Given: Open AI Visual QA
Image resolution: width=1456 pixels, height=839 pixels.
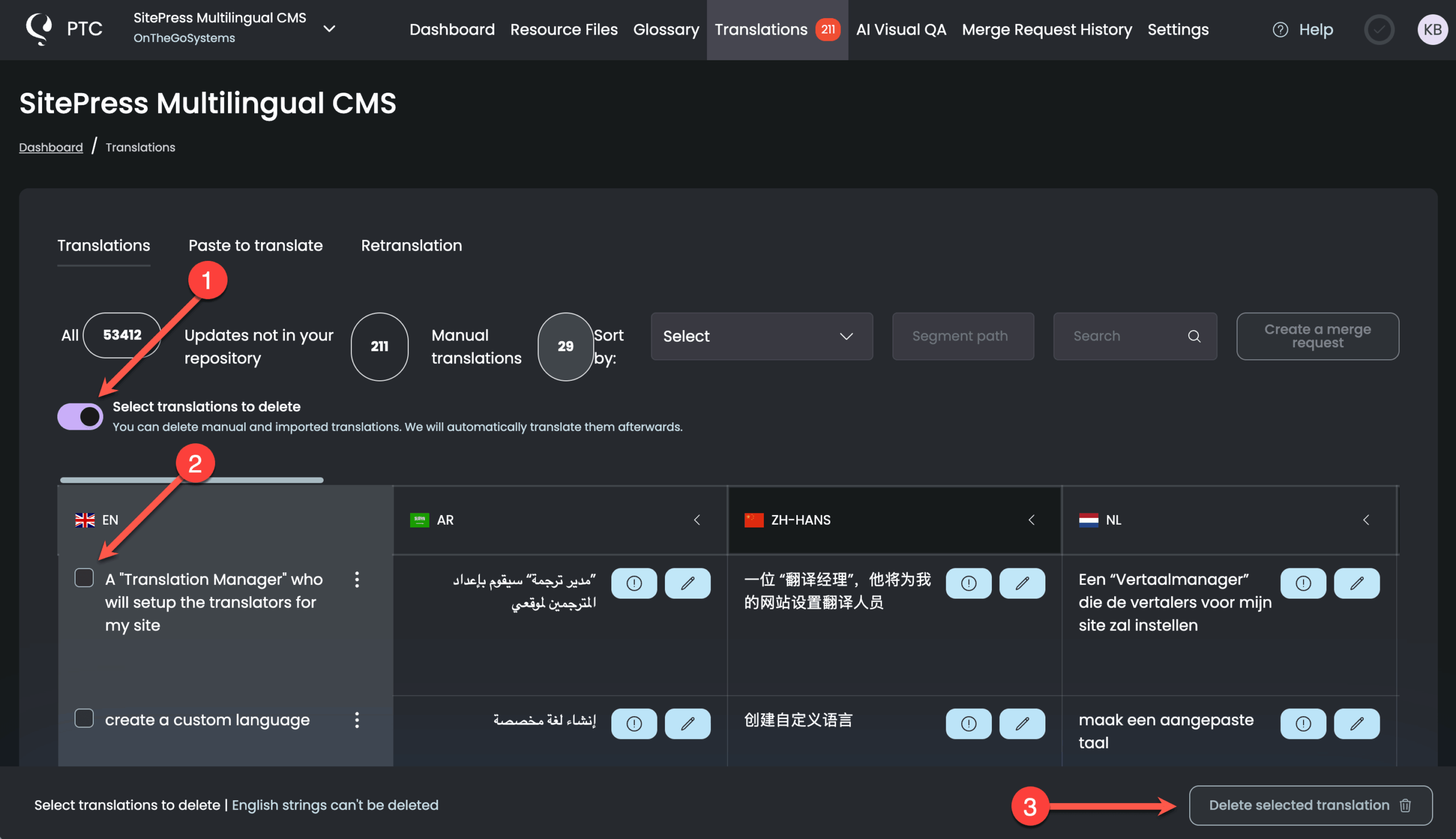Looking at the screenshot, I should coord(901,30).
